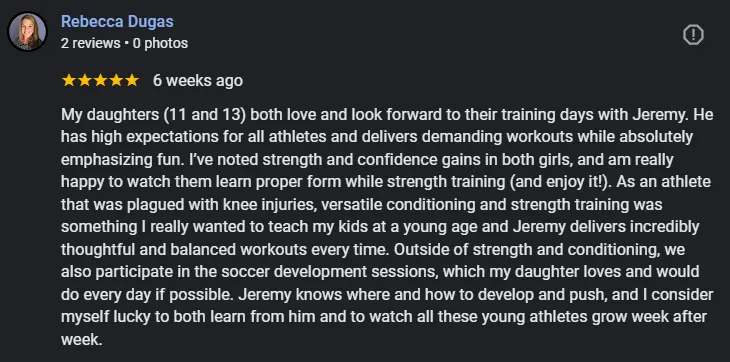Screen dimensions: 730x362
Task: Click the final word "week." of the review
Action: point(81,339)
